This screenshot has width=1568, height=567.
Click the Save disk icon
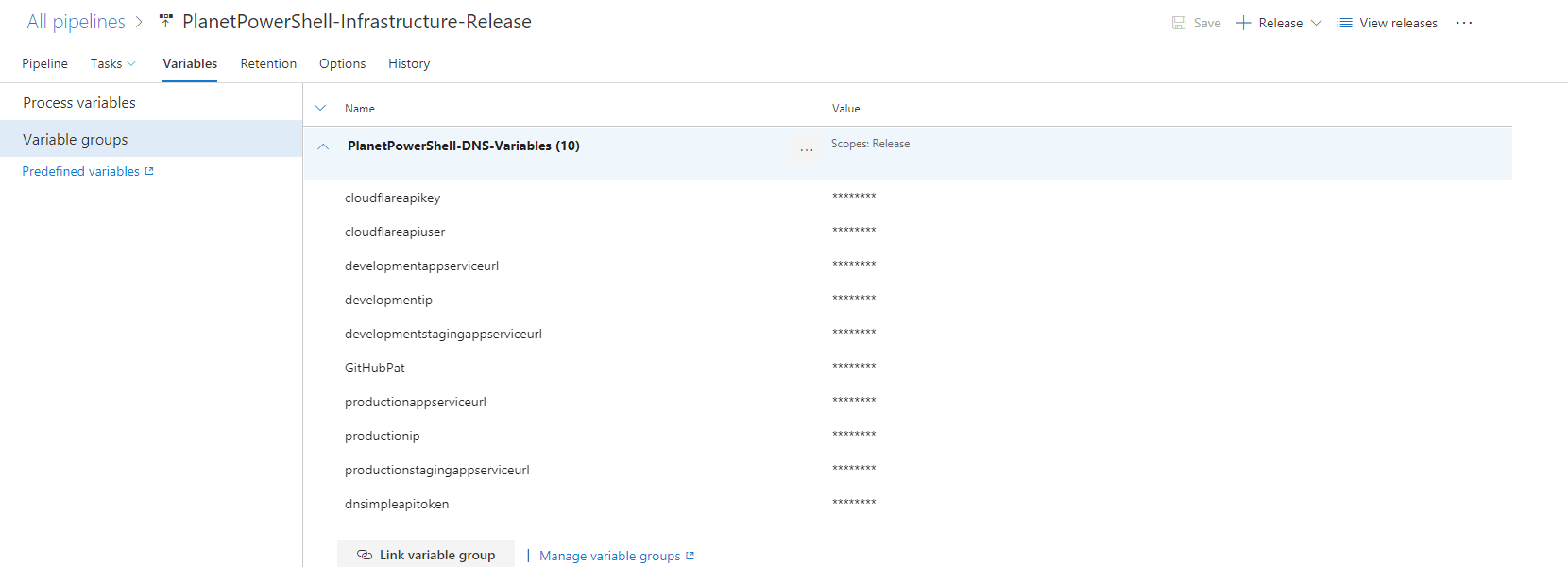[1179, 23]
